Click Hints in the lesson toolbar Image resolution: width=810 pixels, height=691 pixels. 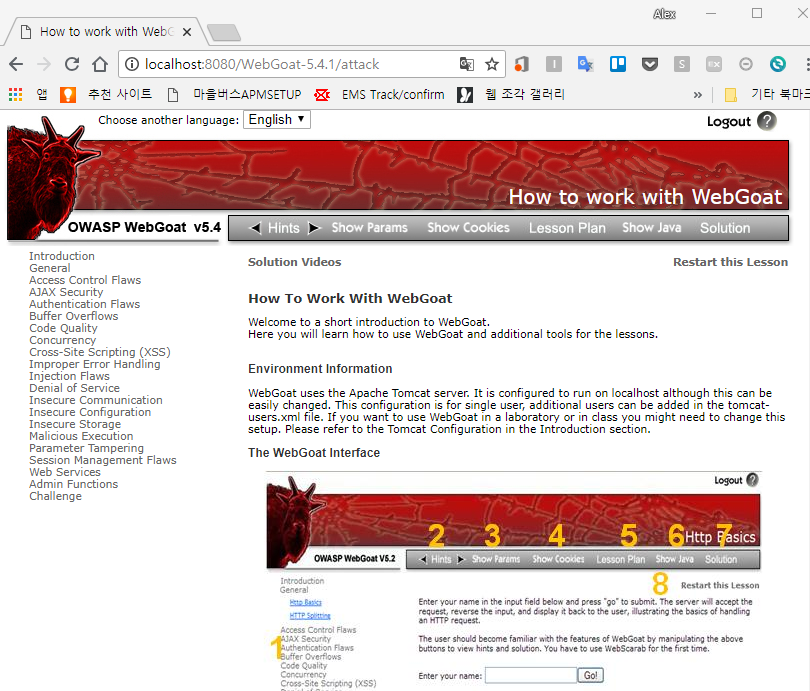click(x=284, y=228)
